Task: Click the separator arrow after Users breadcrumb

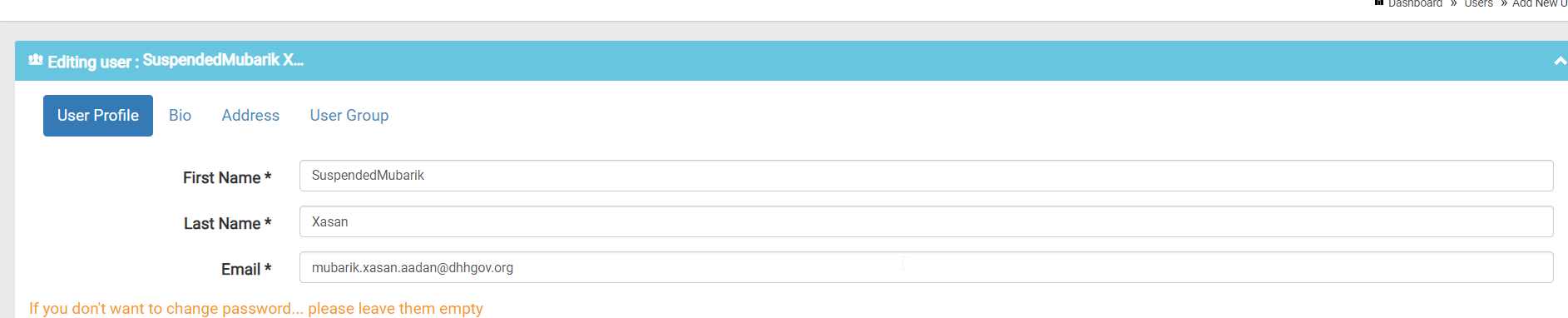Action: (1504, 3)
